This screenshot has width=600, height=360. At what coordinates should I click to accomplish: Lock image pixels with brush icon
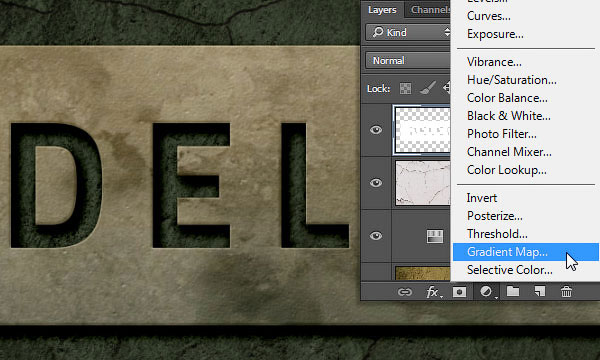point(427,88)
